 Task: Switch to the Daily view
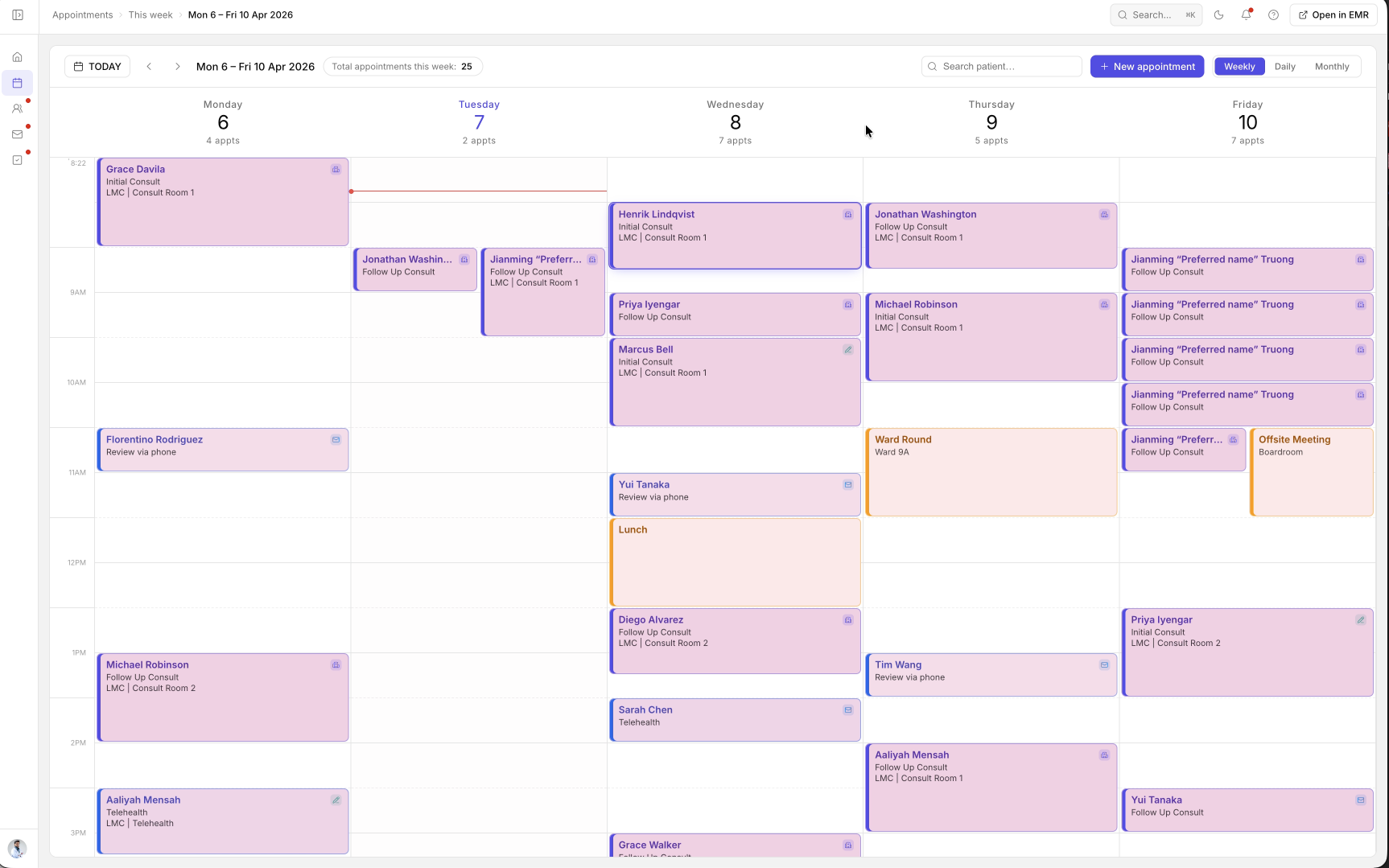pyautogui.click(x=1284, y=67)
